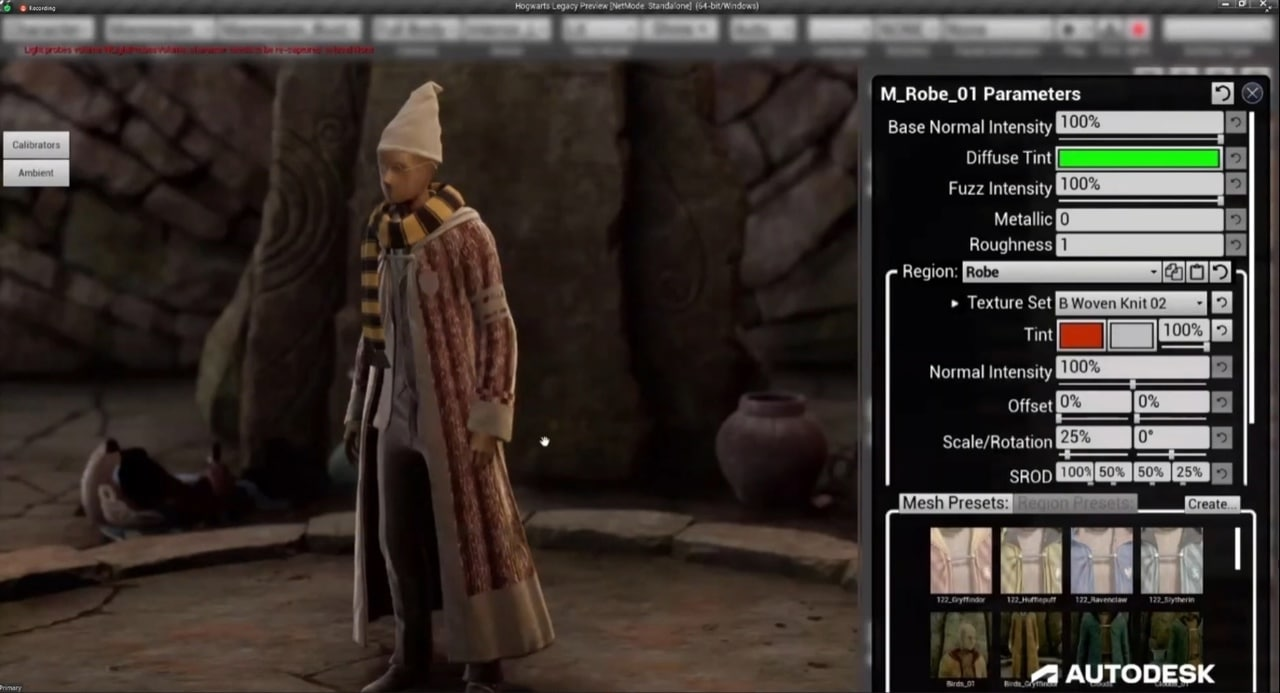The image size is (1280, 693).
Task: Reset Base Normal Intensity to default
Action: click(x=1236, y=123)
